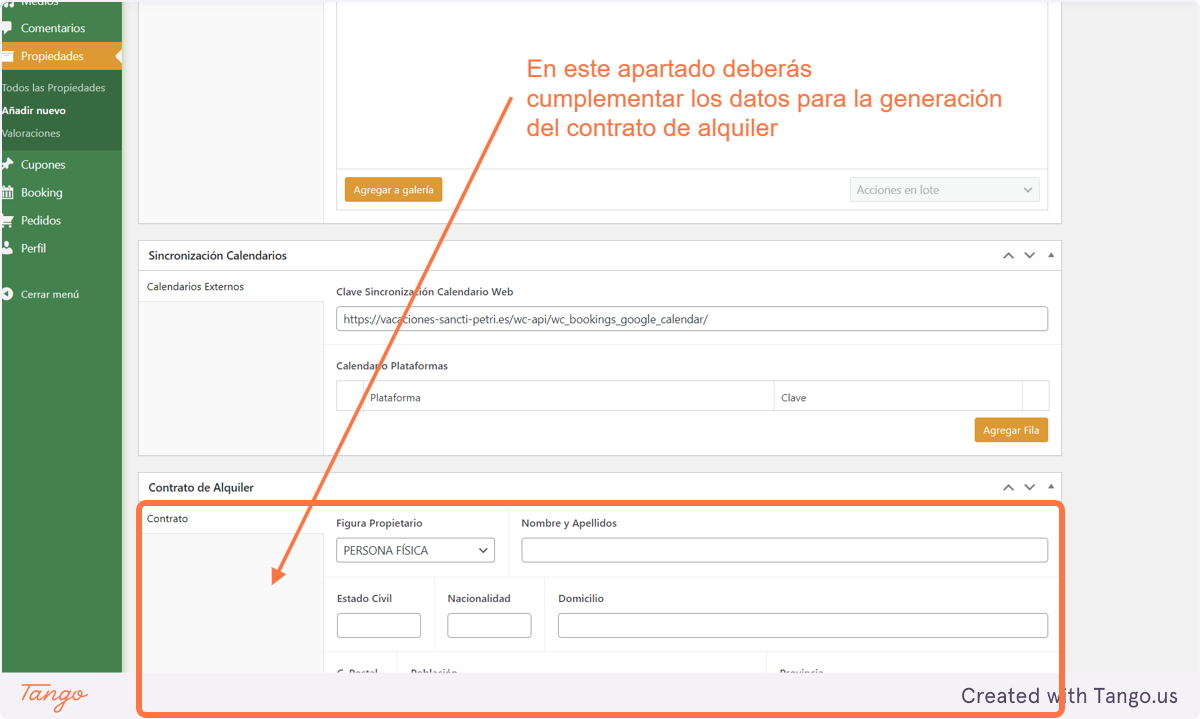Click the Nombre y Apellidos field

point(785,550)
